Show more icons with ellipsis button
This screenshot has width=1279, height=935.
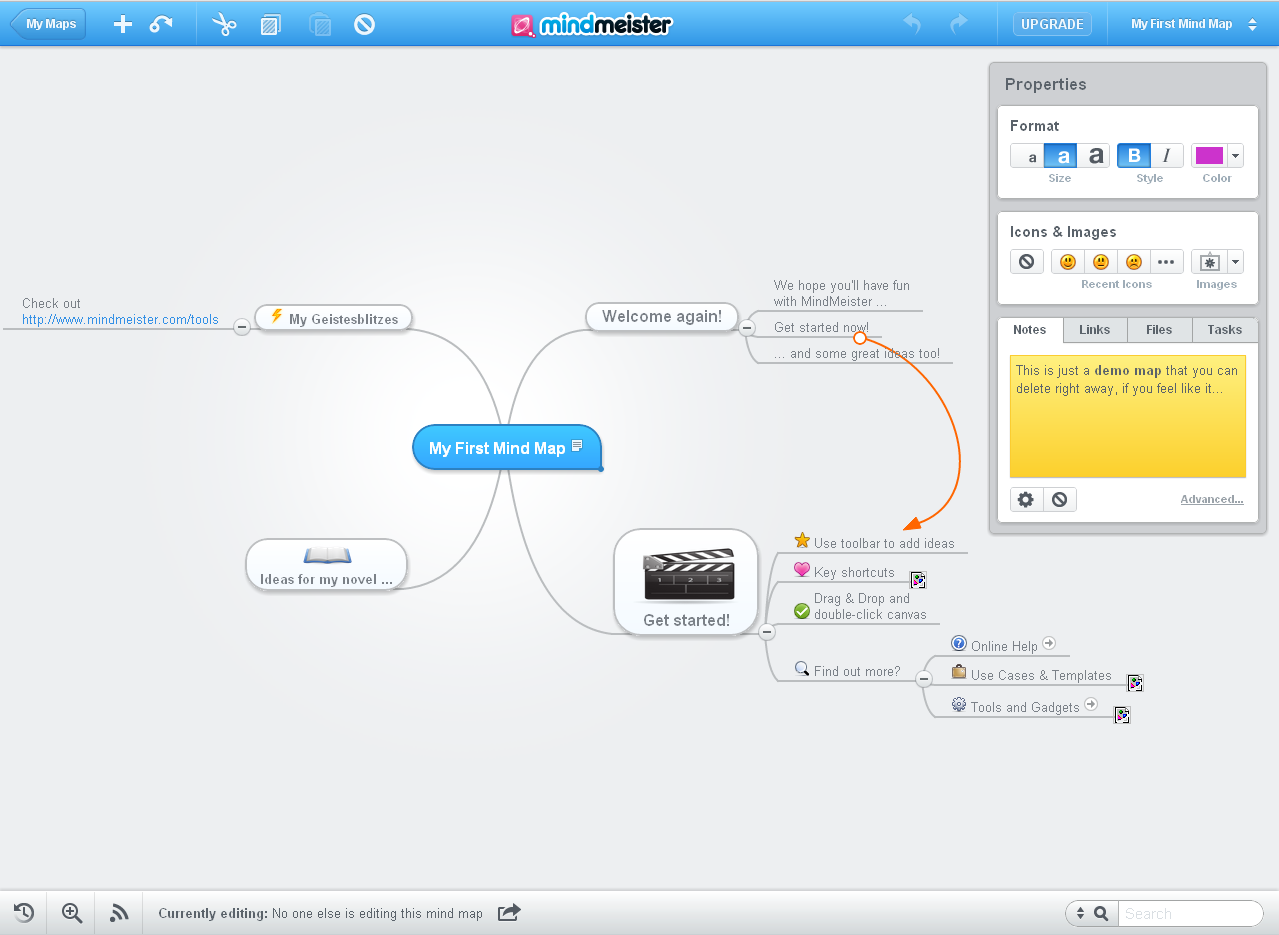(1166, 262)
